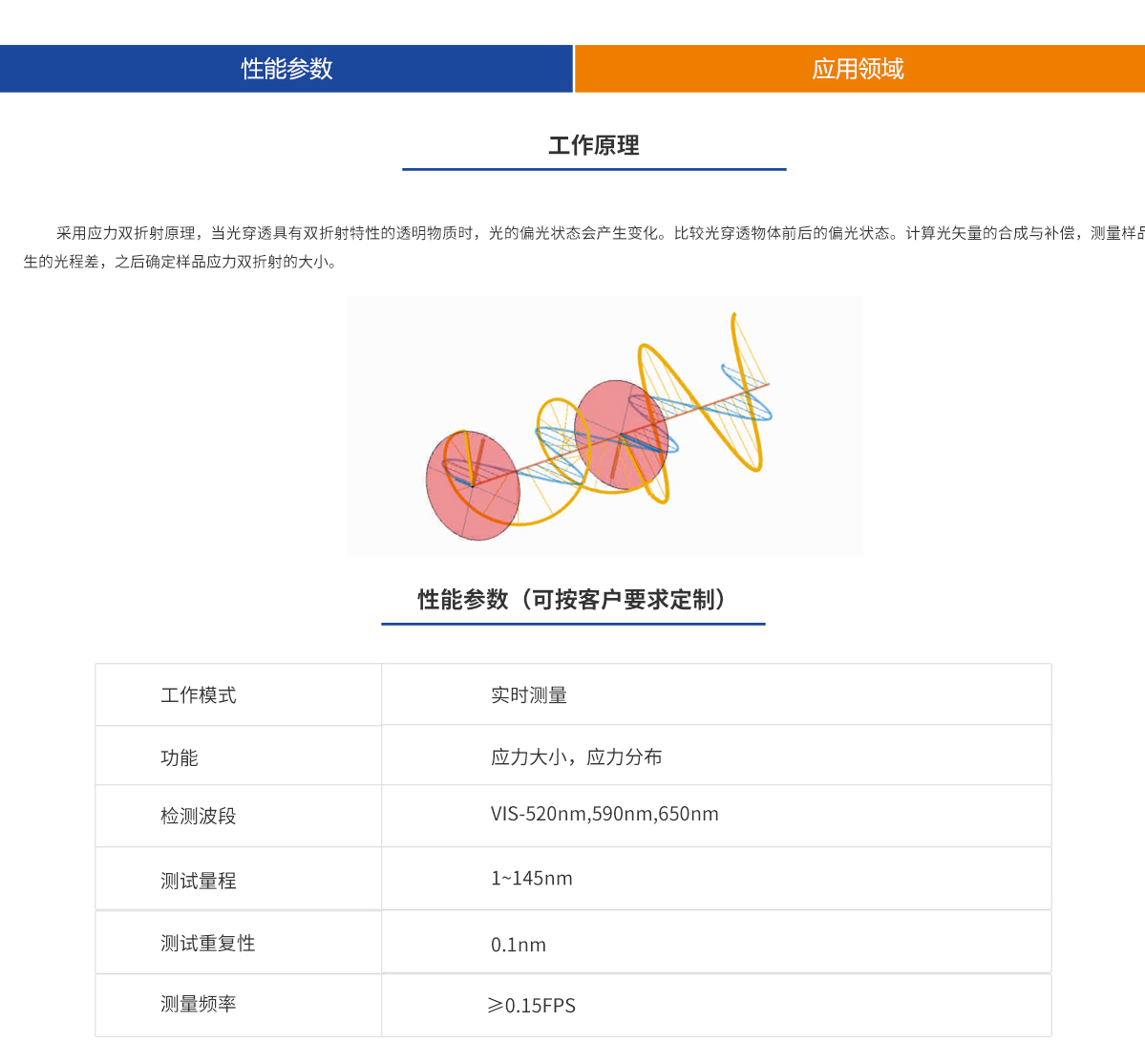Viewport: 1145px width, 1064px height.
Task: Click the 0.1nm repeatability value
Action: [517, 945]
